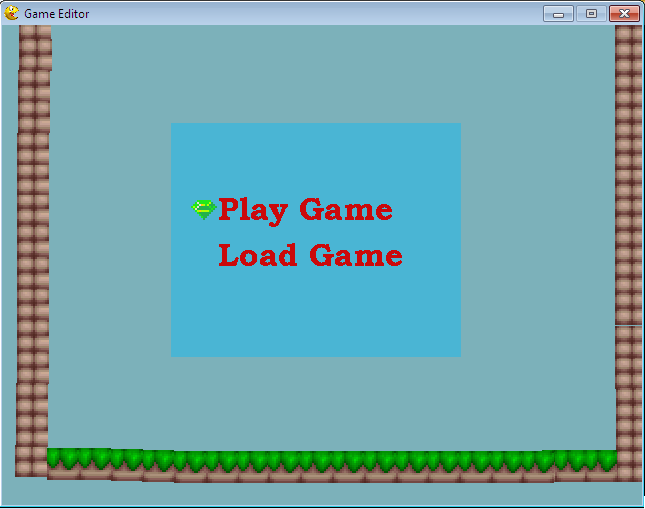The height and width of the screenshot is (509, 645).
Task: Choose Load Game from the menu
Action: coord(310,255)
